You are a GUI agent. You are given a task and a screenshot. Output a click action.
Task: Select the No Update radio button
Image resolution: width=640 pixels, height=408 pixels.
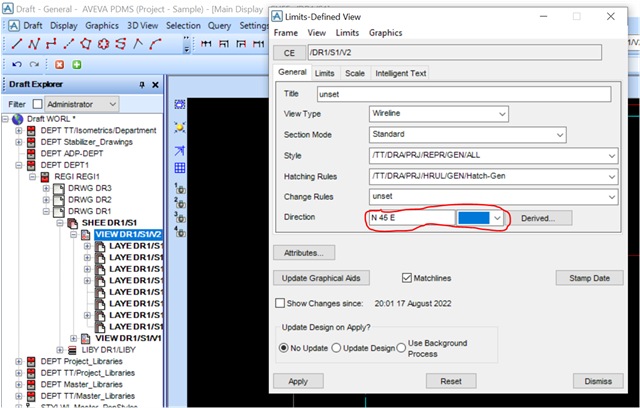click(x=283, y=348)
